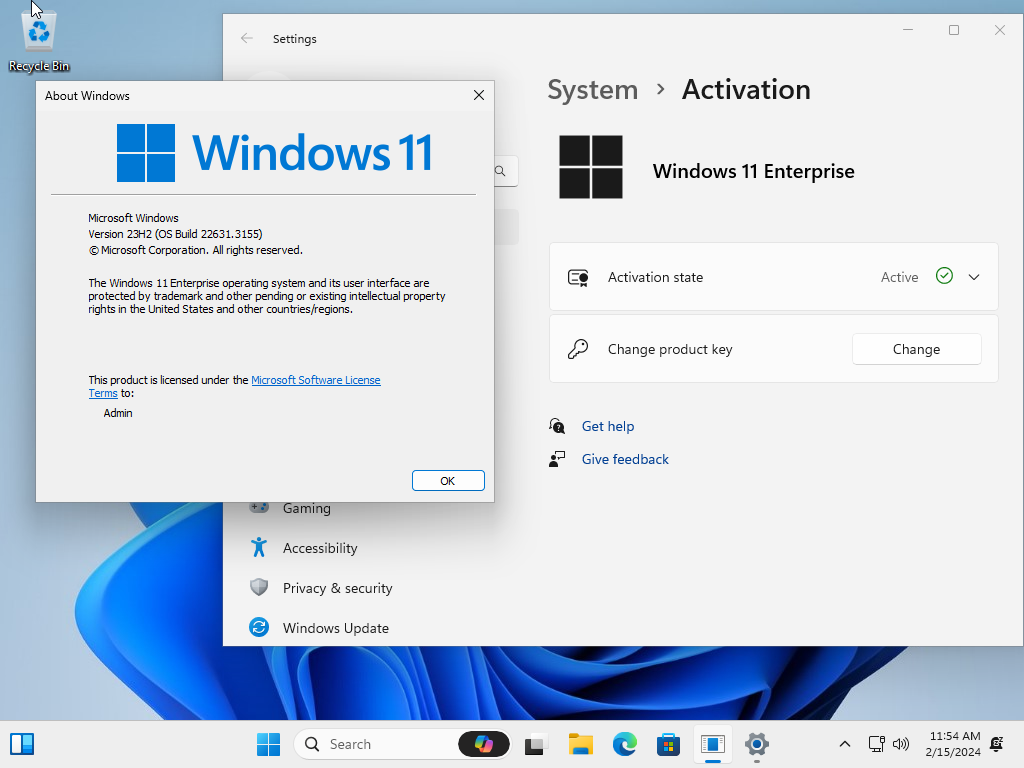Click the green Active checkmark icon
1024x768 pixels.
[x=942, y=277]
